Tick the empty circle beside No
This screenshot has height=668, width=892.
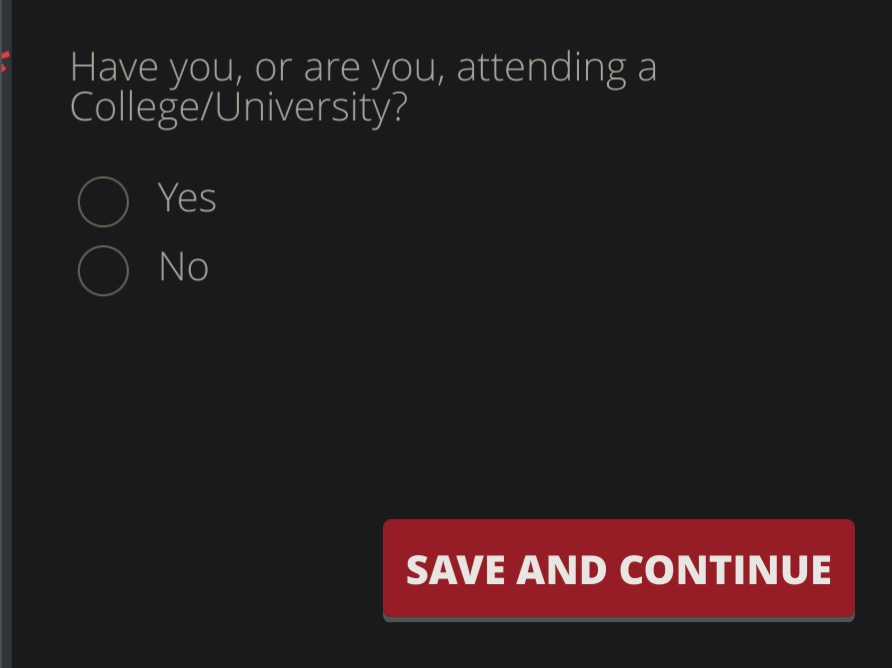coord(103,270)
